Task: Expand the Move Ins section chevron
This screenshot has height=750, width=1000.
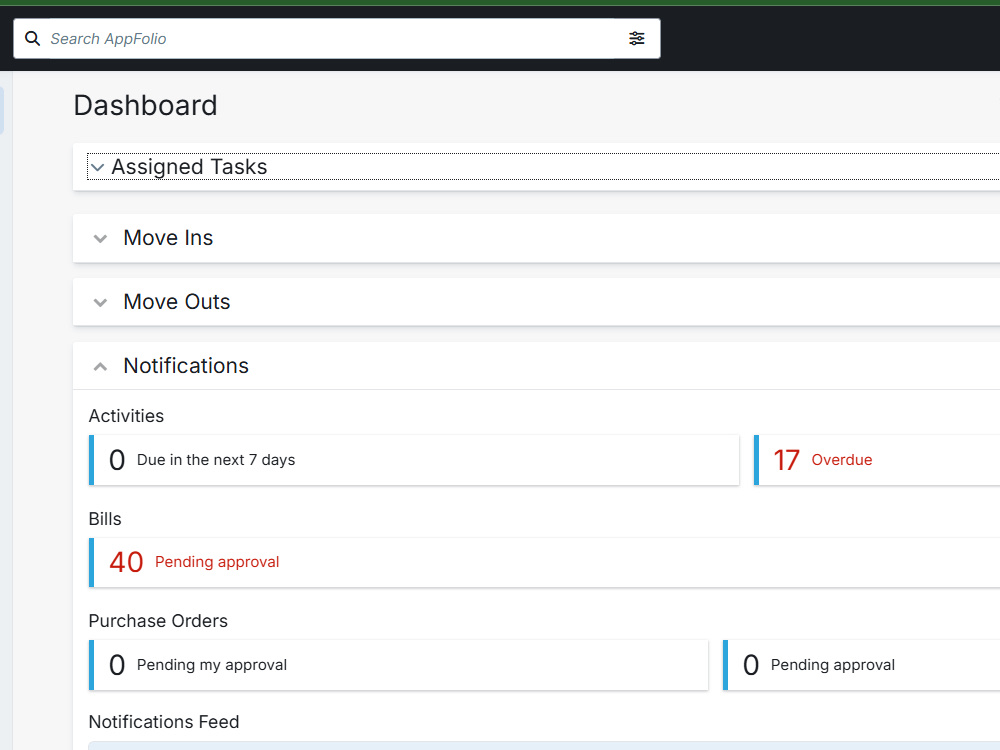Action: click(x=100, y=239)
